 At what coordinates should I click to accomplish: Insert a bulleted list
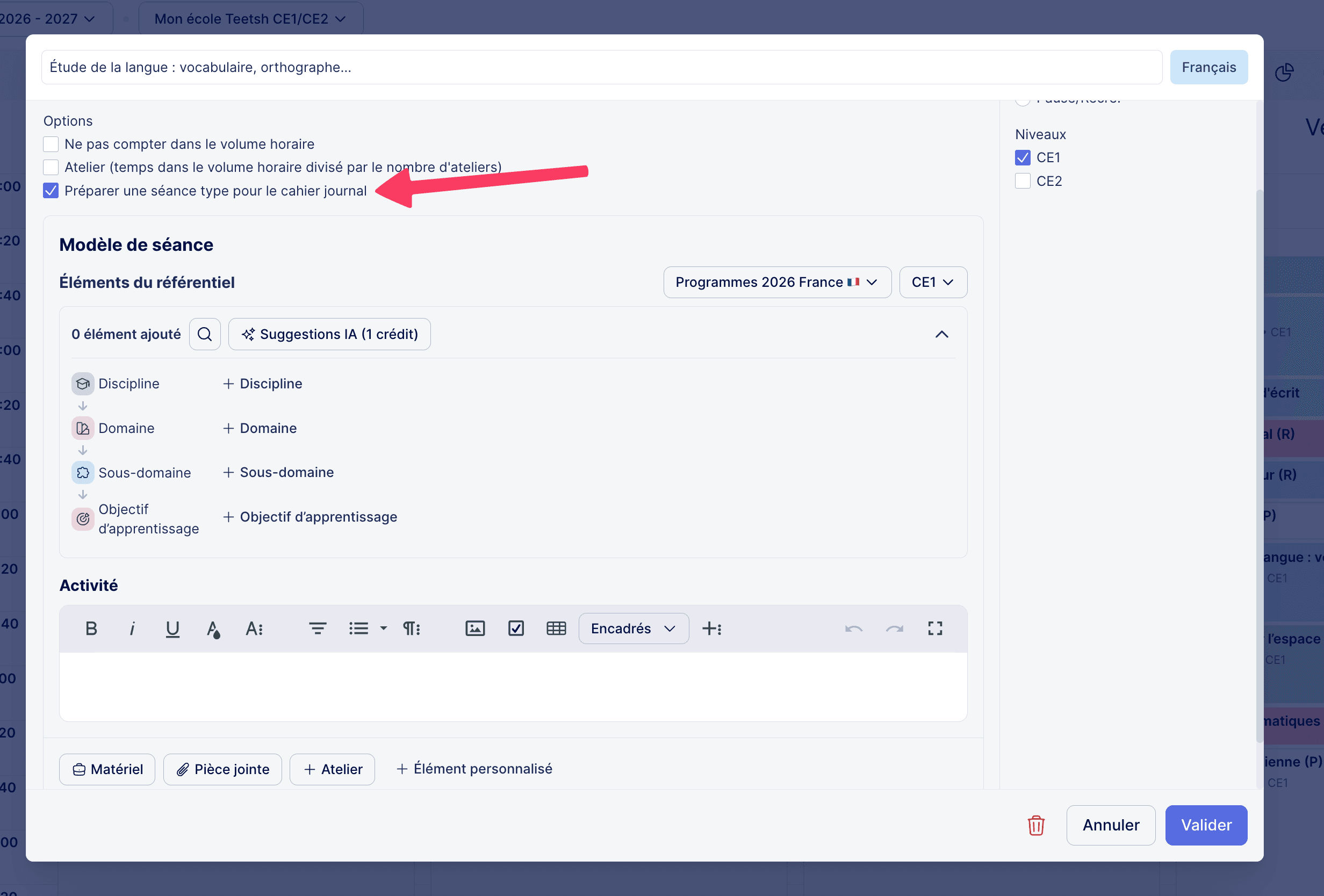point(358,628)
